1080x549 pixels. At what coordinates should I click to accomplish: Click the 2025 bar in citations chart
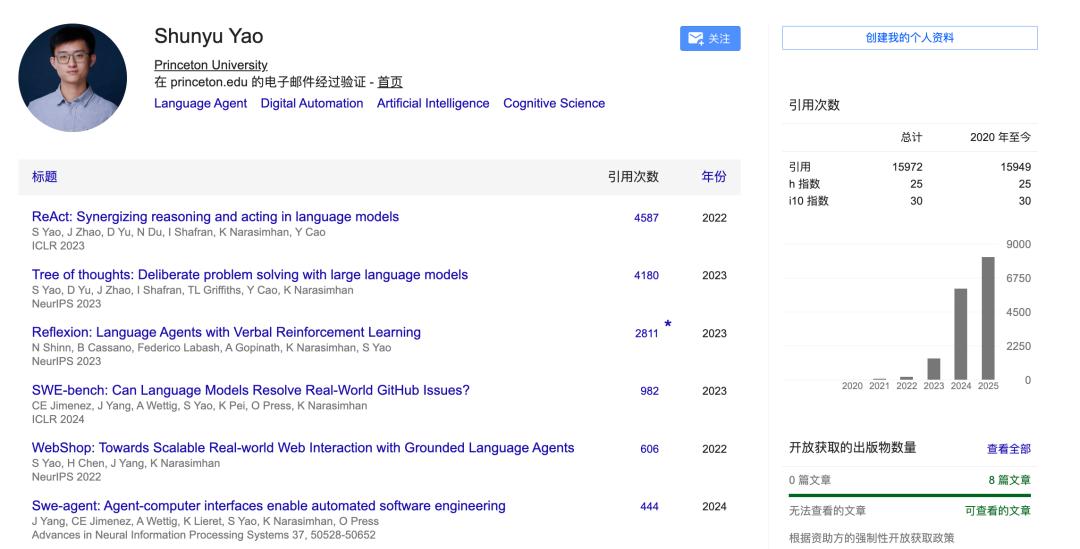click(988, 318)
